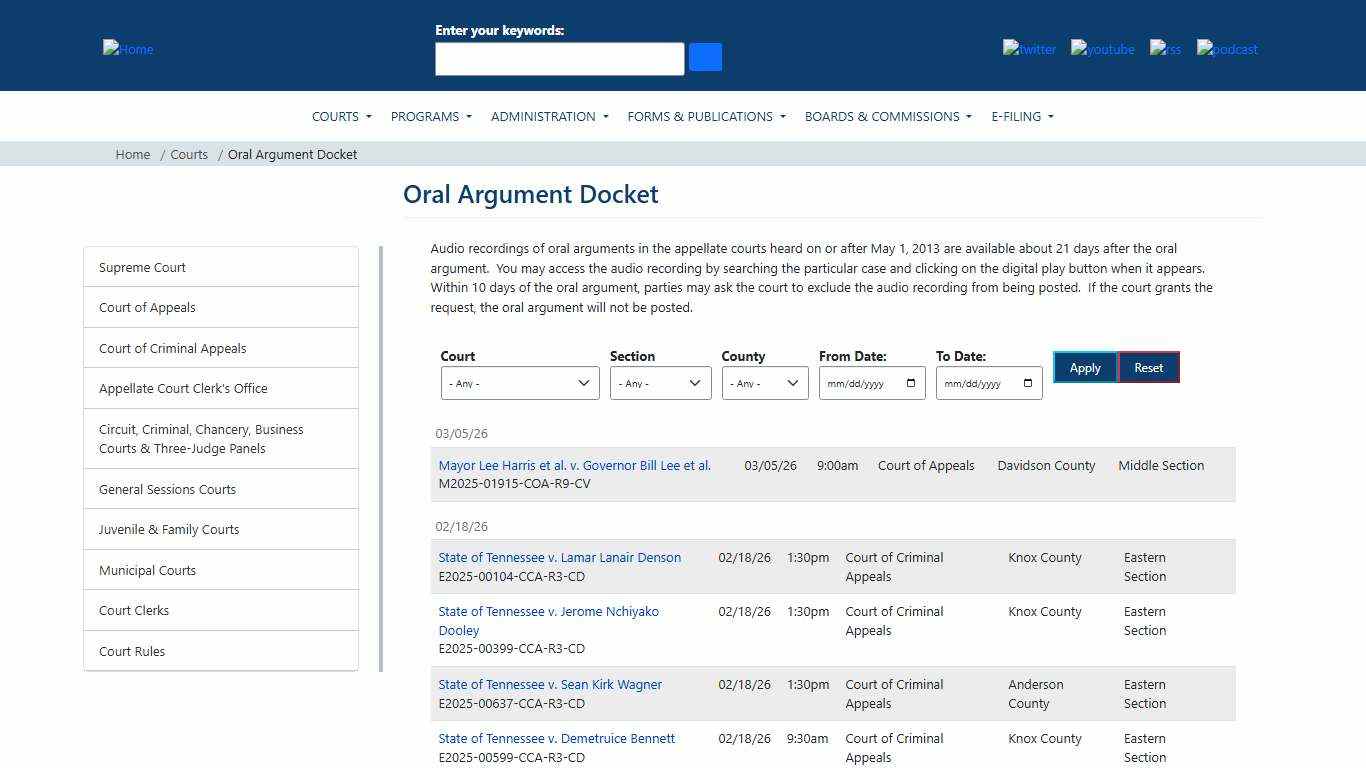Click the Reset filter button
Viewport: 1366px width, 768px height.
[x=1148, y=367]
